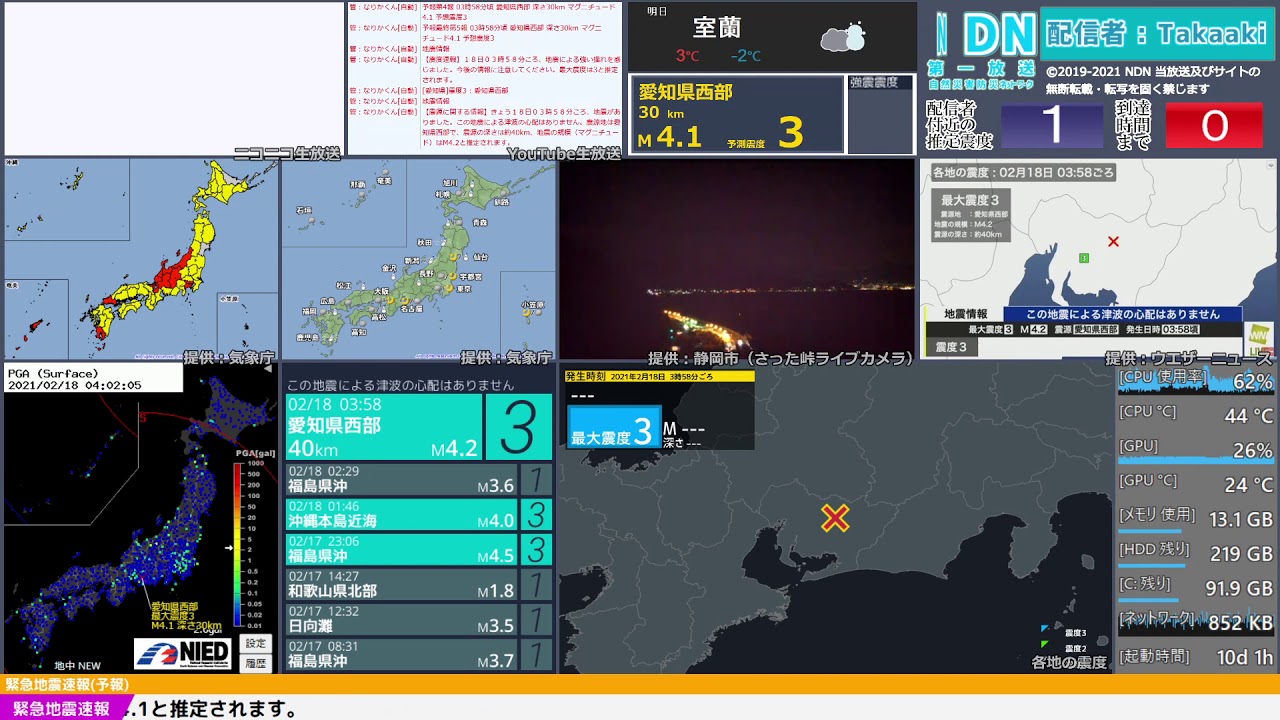1280x720 pixels.
Task: Click the CPU 使用率 usage graph
Action: coord(1195,381)
